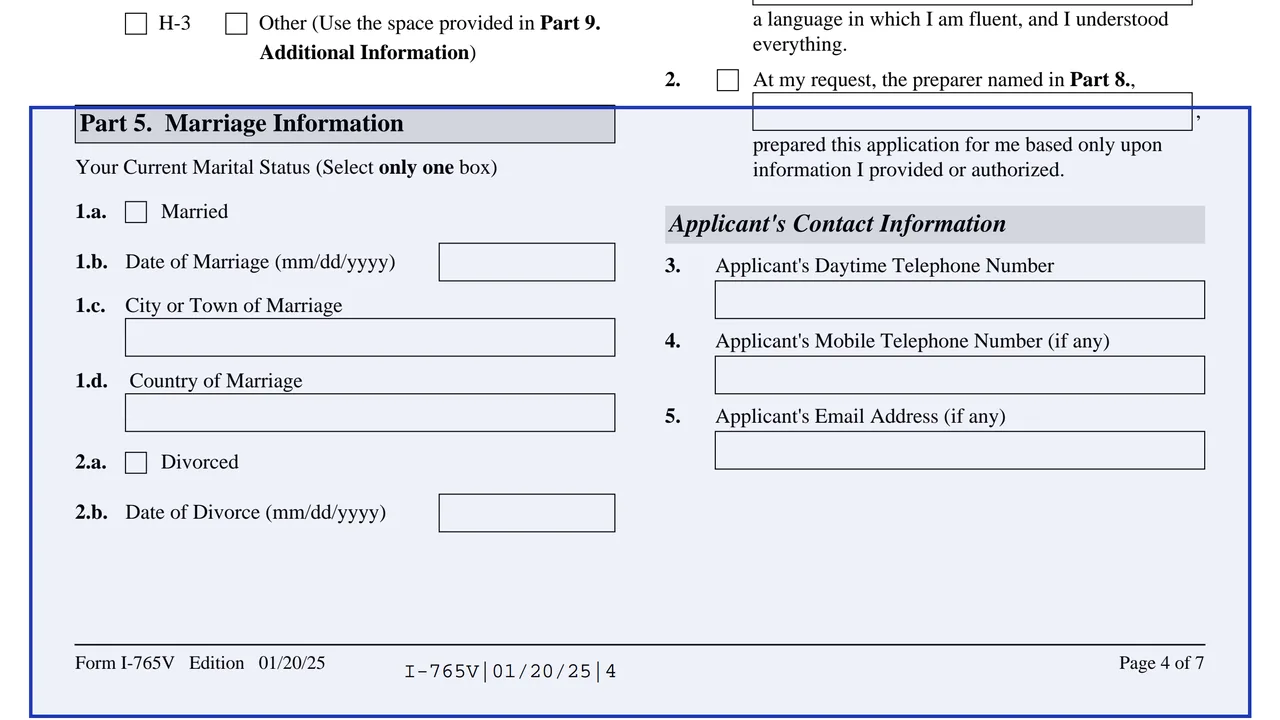Click the Part 5. Marriage Information heading
The width and height of the screenshot is (1280, 720).
tap(345, 124)
